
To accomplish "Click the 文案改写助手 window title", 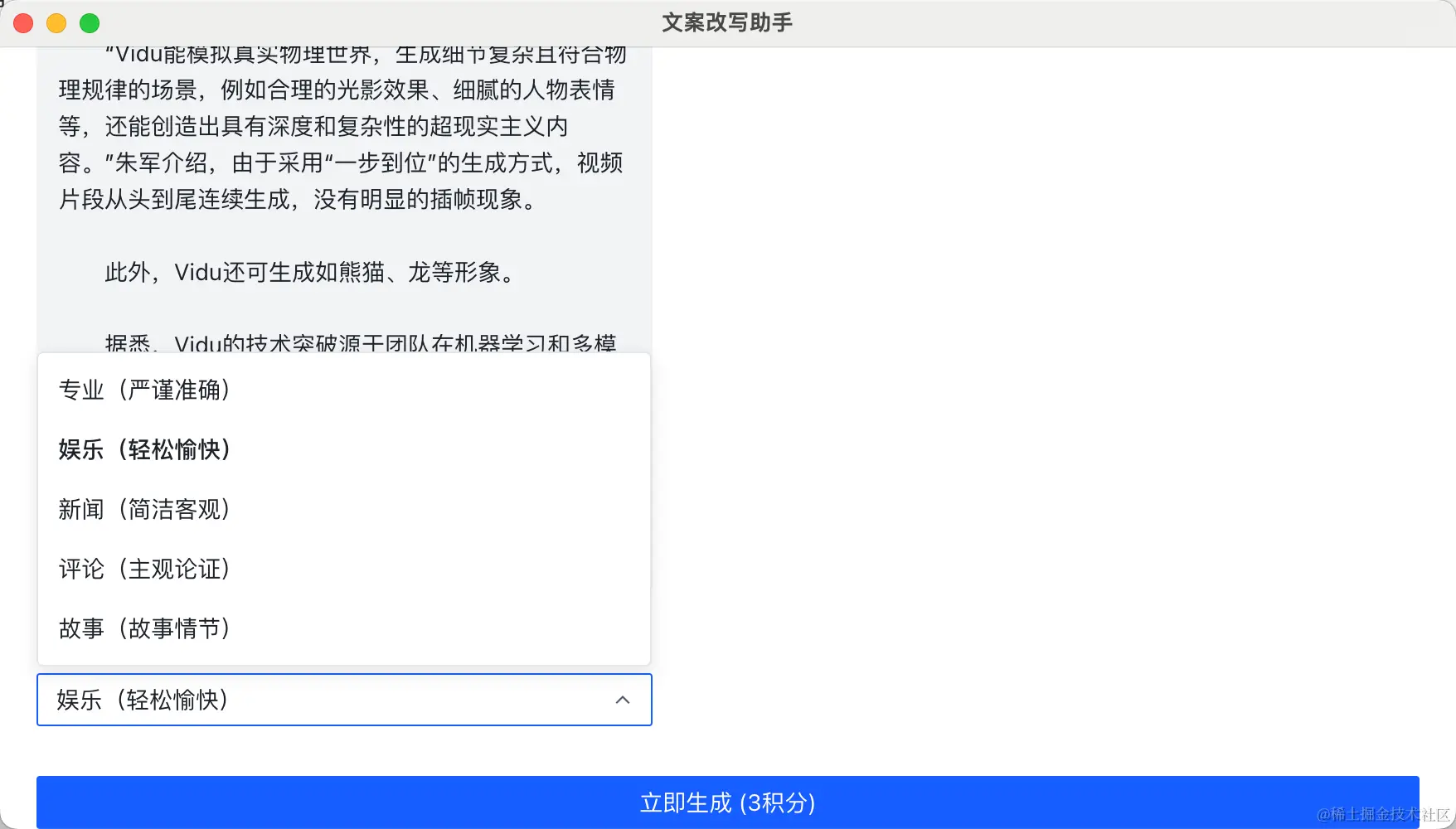I will coord(727,22).
